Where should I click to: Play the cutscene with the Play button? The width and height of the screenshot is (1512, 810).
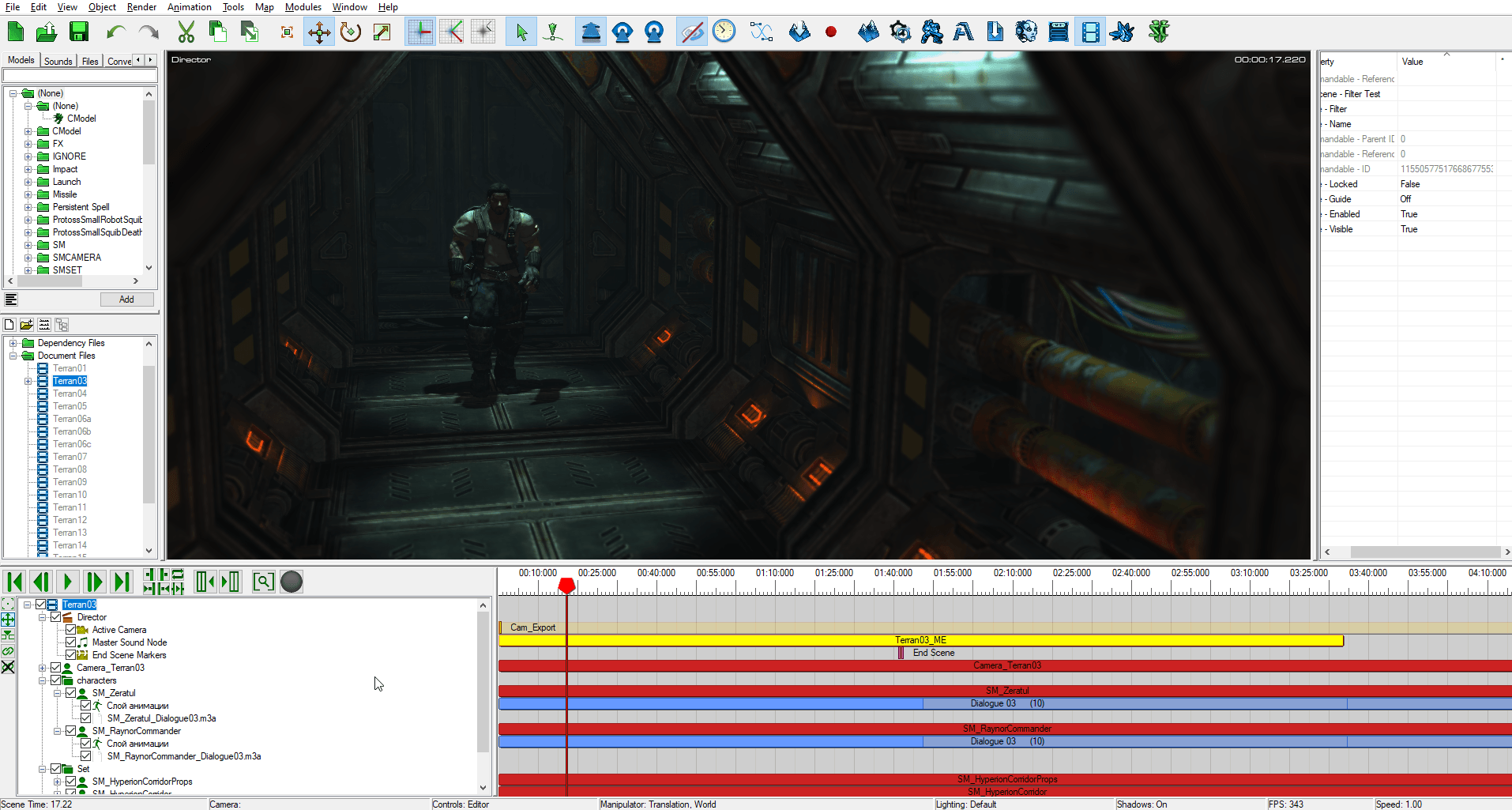point(68,582)
